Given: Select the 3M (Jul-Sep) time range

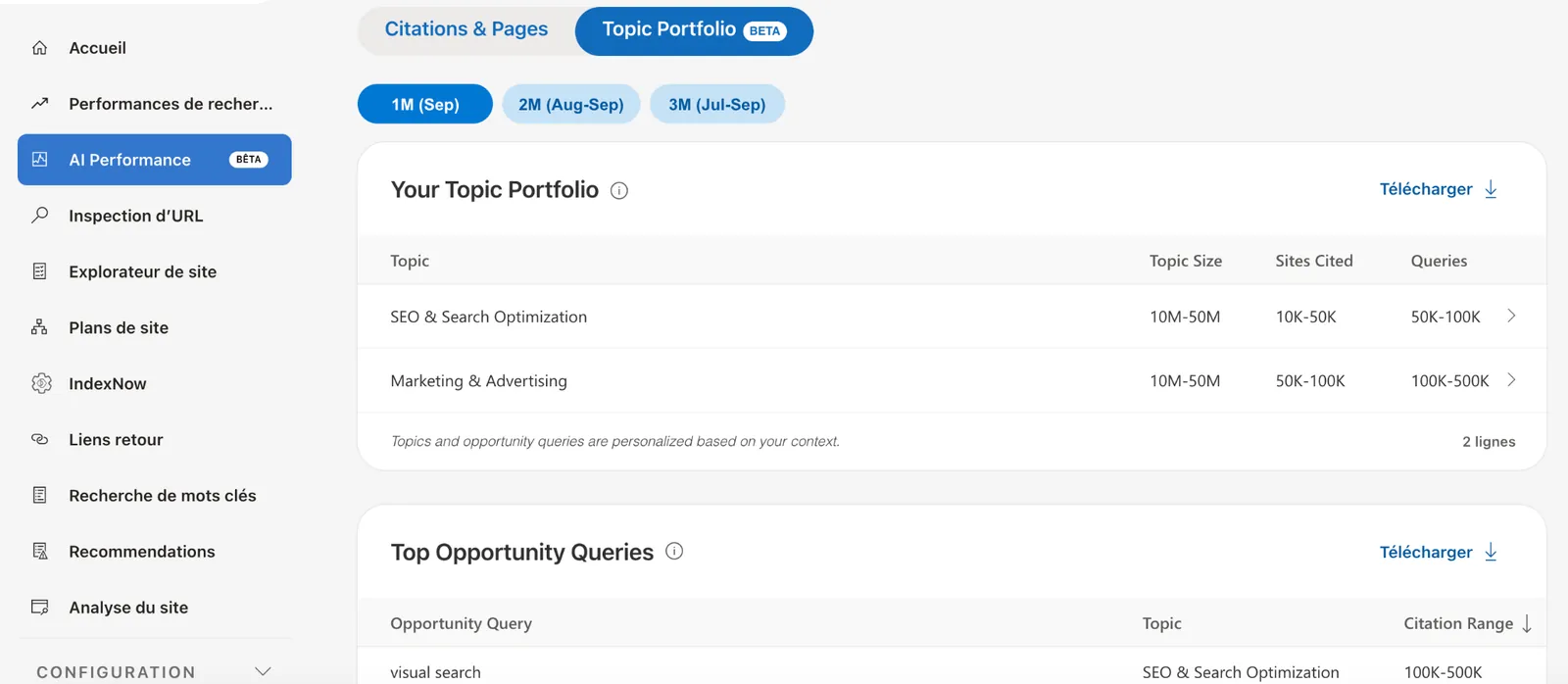Looking at the screenshot, I should pos(717,104).
